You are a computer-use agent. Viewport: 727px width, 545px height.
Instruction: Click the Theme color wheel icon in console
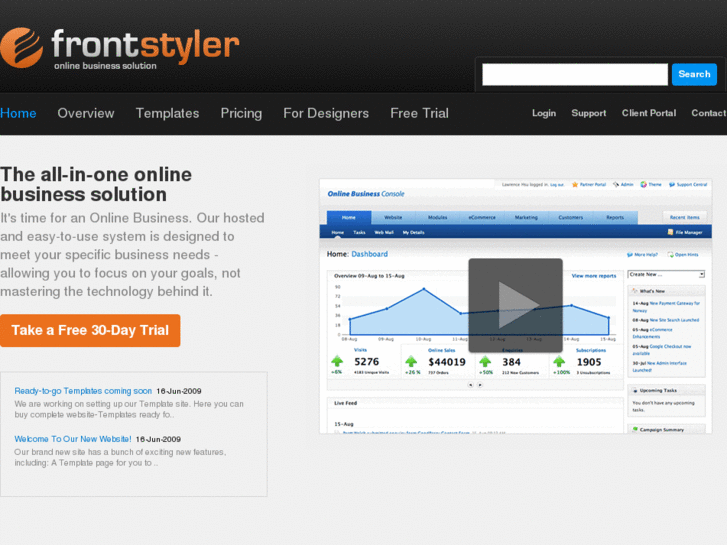pos(644,185)
